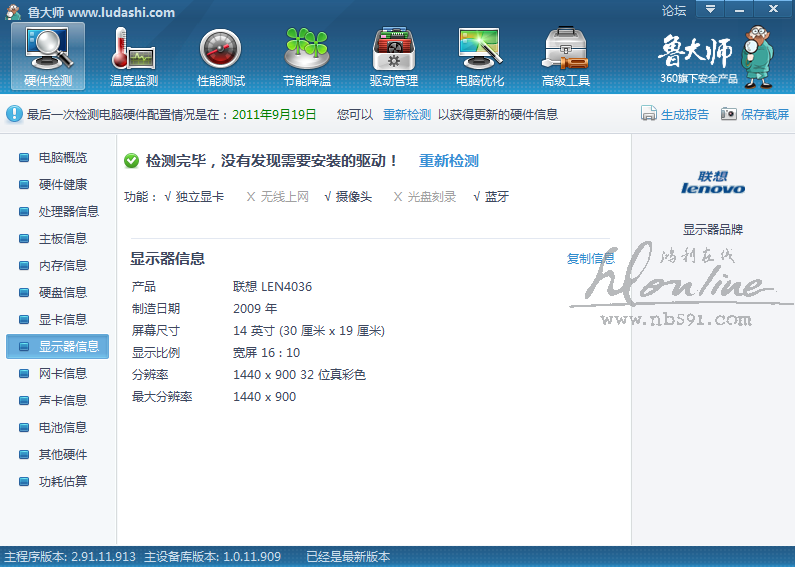
Task: Click the screen size value 14 英寸
Action: (x=309, y=331)
